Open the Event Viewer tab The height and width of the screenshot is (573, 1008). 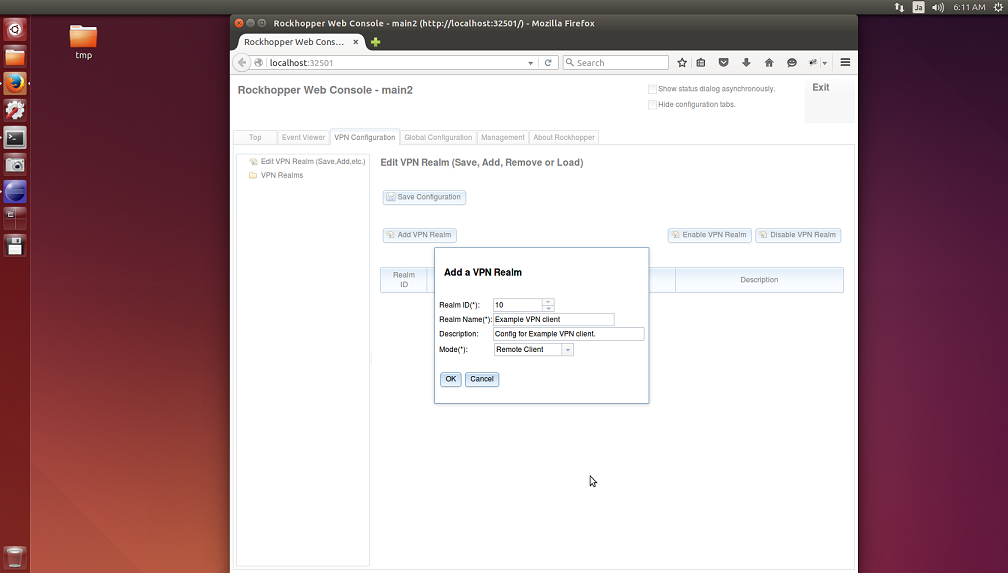coord(303,137)
